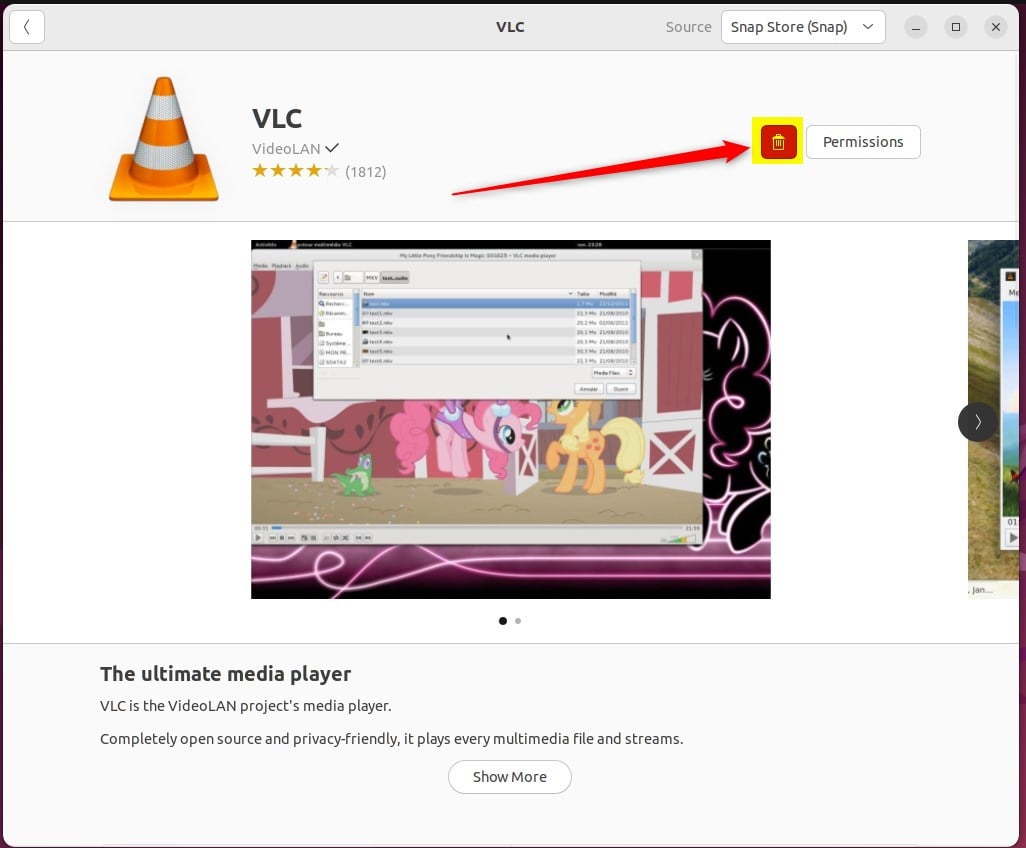Open the Permissions settings

863,142
